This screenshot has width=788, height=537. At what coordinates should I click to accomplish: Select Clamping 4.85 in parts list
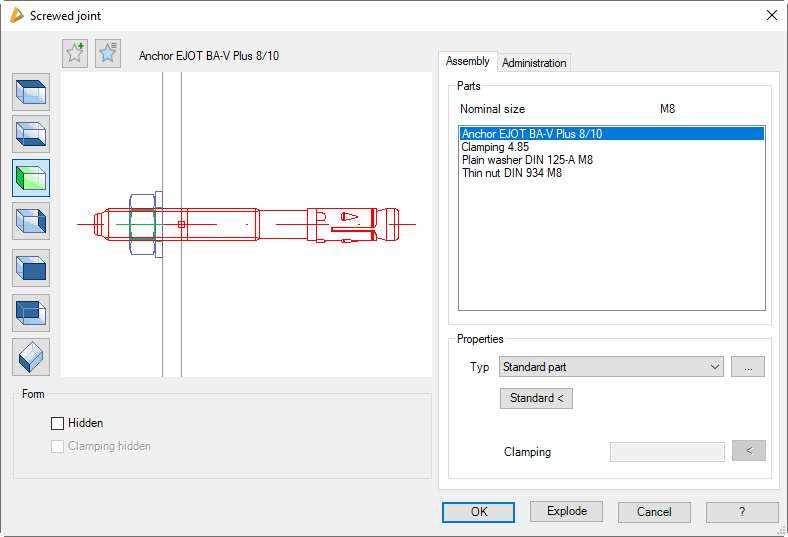pos(489,147)
